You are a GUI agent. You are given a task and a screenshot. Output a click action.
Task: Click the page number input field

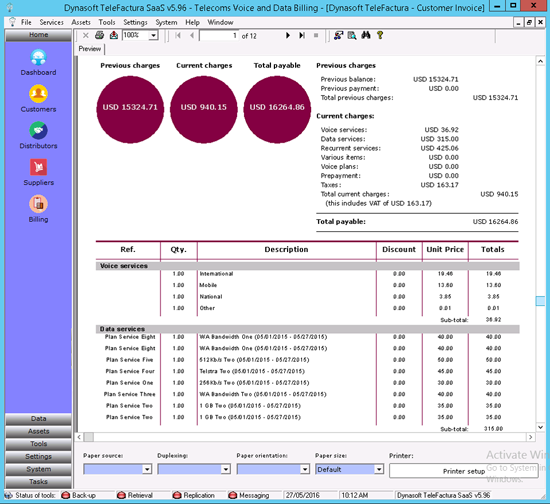[x=219, y=35]
